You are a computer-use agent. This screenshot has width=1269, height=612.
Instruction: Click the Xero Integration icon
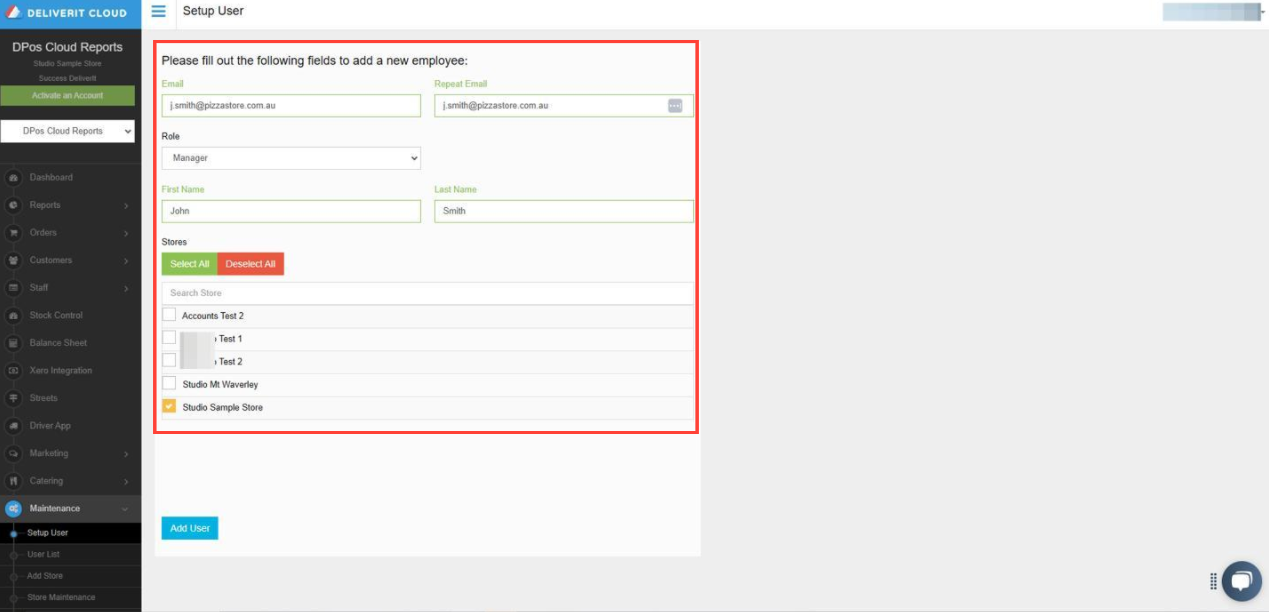point(14,370)
